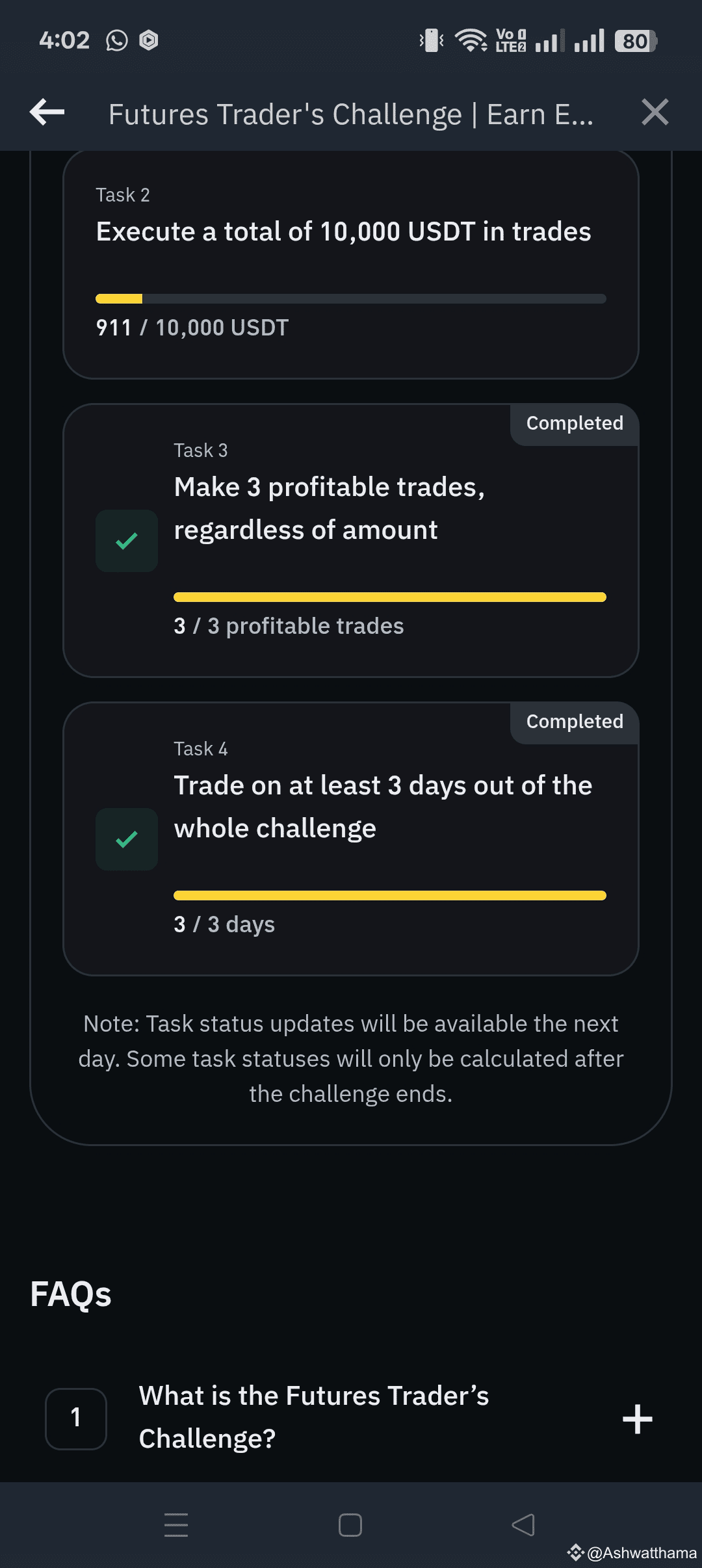
Task: Open Task 2 "Execute a total of 10,000 USDT" card
Action: click(351, 265)
